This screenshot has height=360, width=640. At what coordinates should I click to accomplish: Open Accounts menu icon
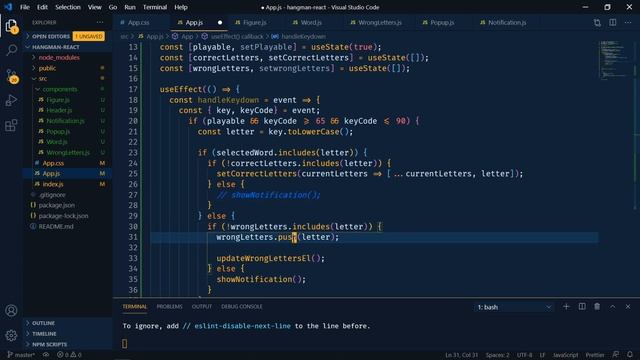coord(11,311)
